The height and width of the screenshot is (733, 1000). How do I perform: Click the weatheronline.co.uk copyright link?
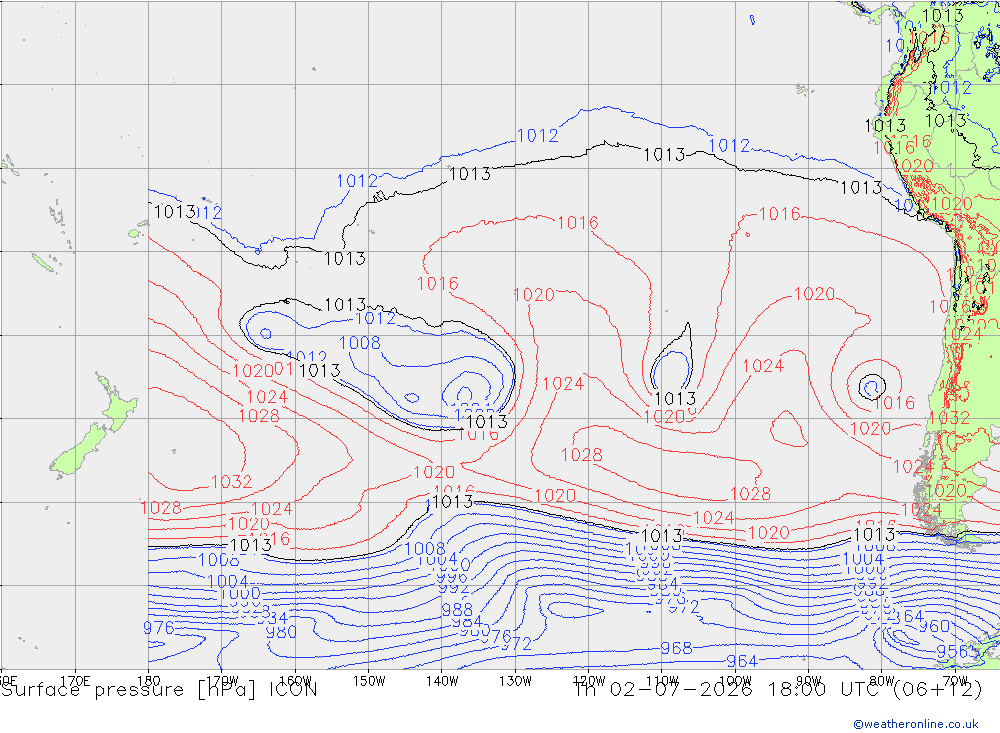[x=916, y=724]
